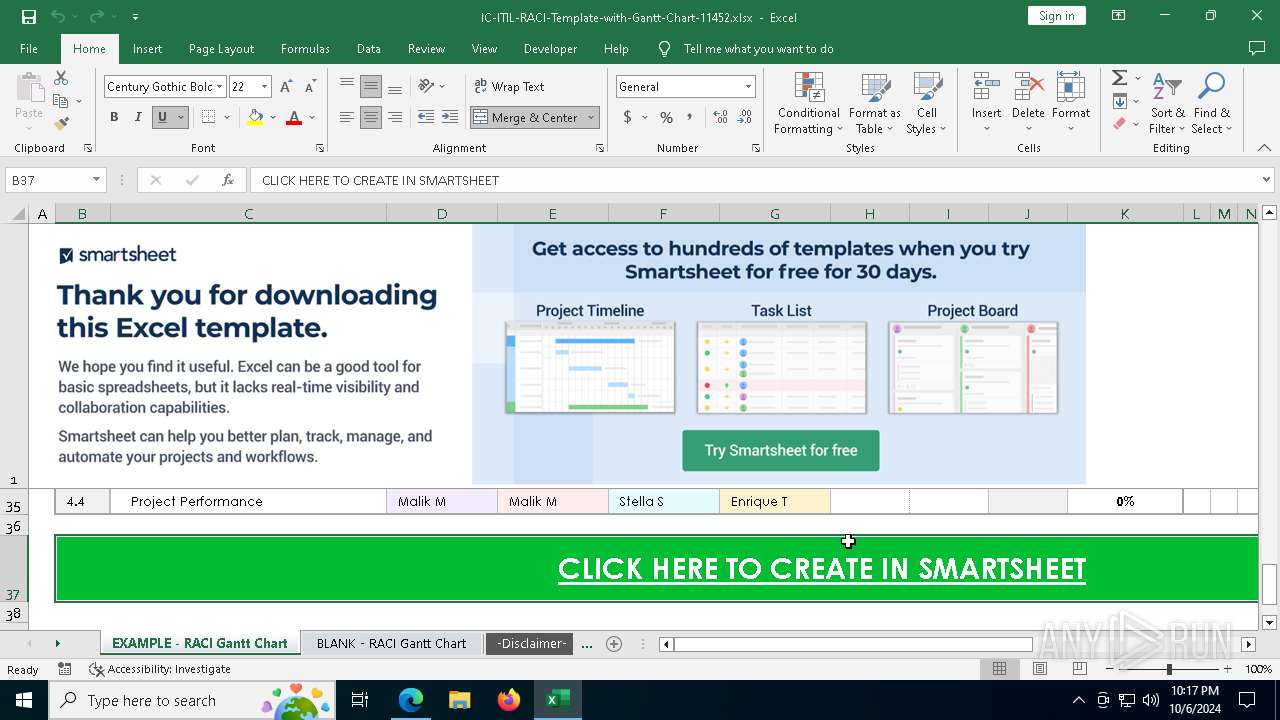The height and width of the screenshot is (720, 1280).
Task: Apply the yellow fill color bucket
Action: click(x=255, y=117)
